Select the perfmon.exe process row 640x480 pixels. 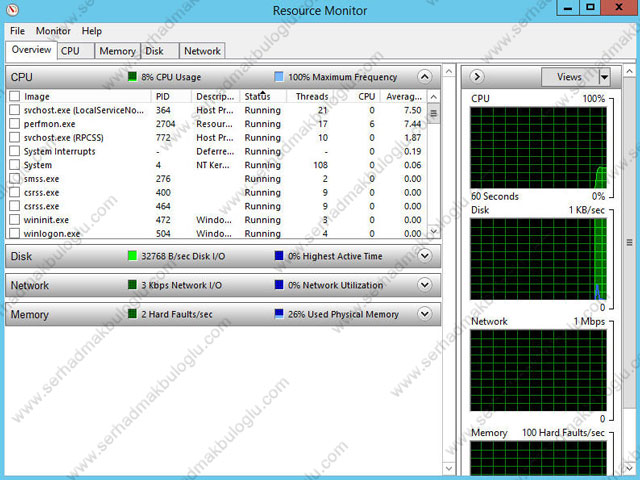pos(218,124)
